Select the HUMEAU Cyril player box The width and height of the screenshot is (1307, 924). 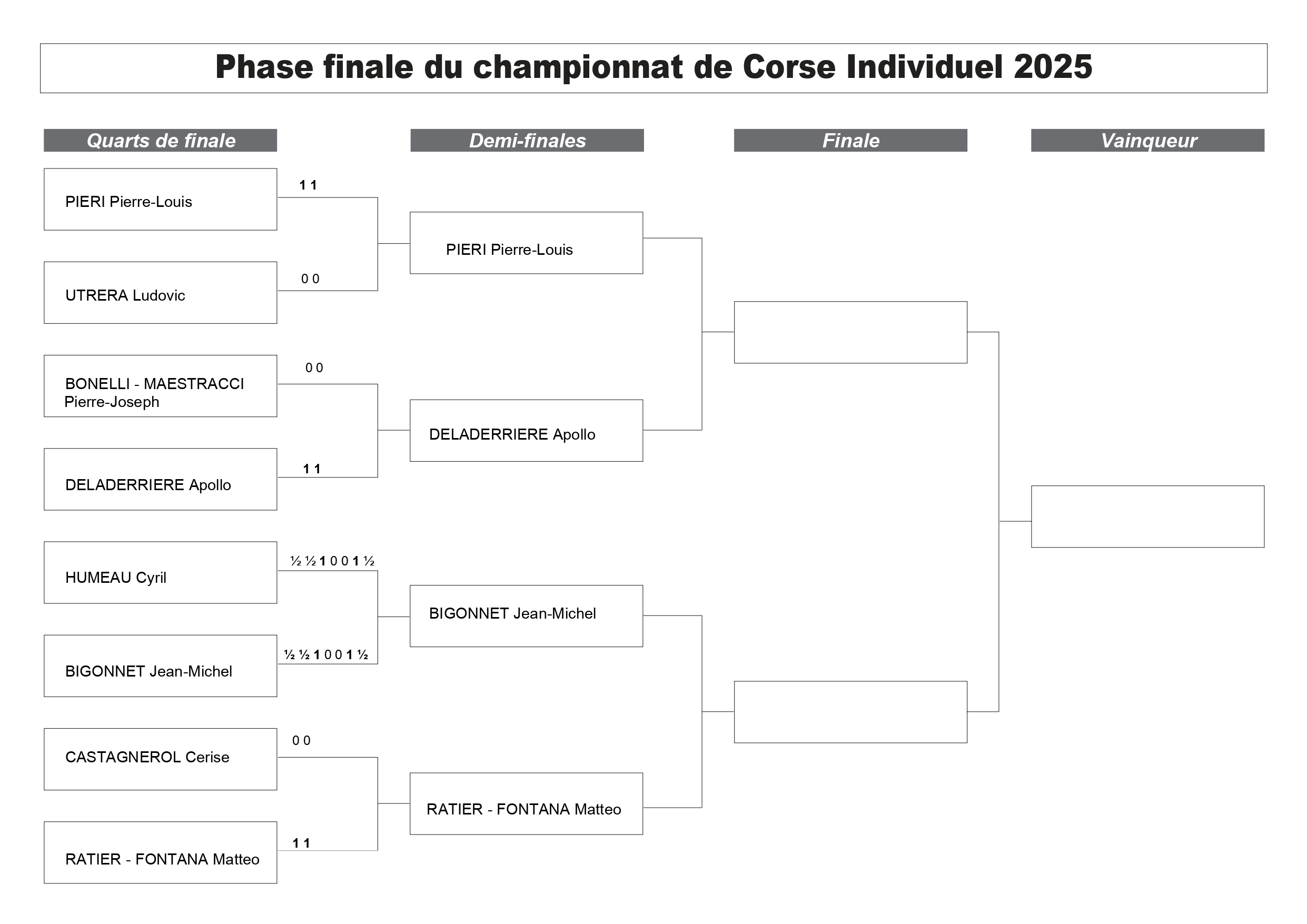tap(161, 573)
